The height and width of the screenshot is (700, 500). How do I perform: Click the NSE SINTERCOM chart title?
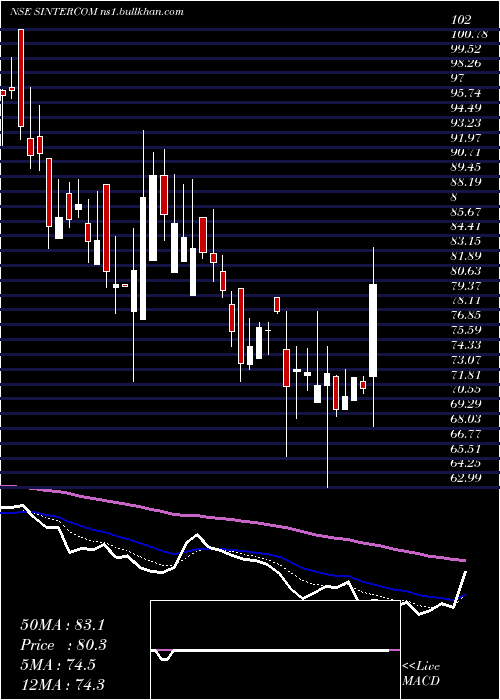[x=52, y=12]
